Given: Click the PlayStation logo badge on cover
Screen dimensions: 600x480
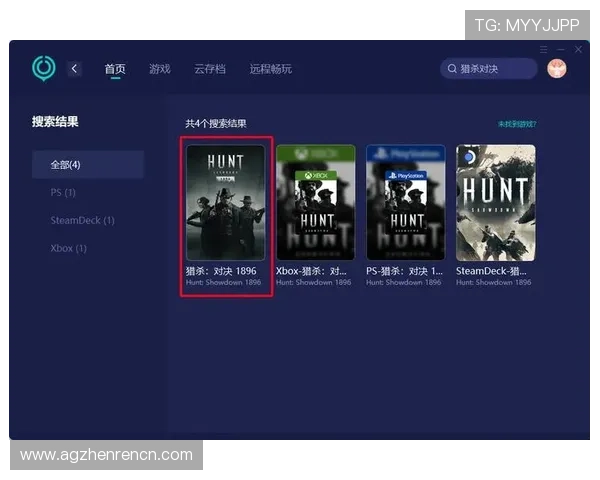Looking at the screenshot, I should [406, 175].
